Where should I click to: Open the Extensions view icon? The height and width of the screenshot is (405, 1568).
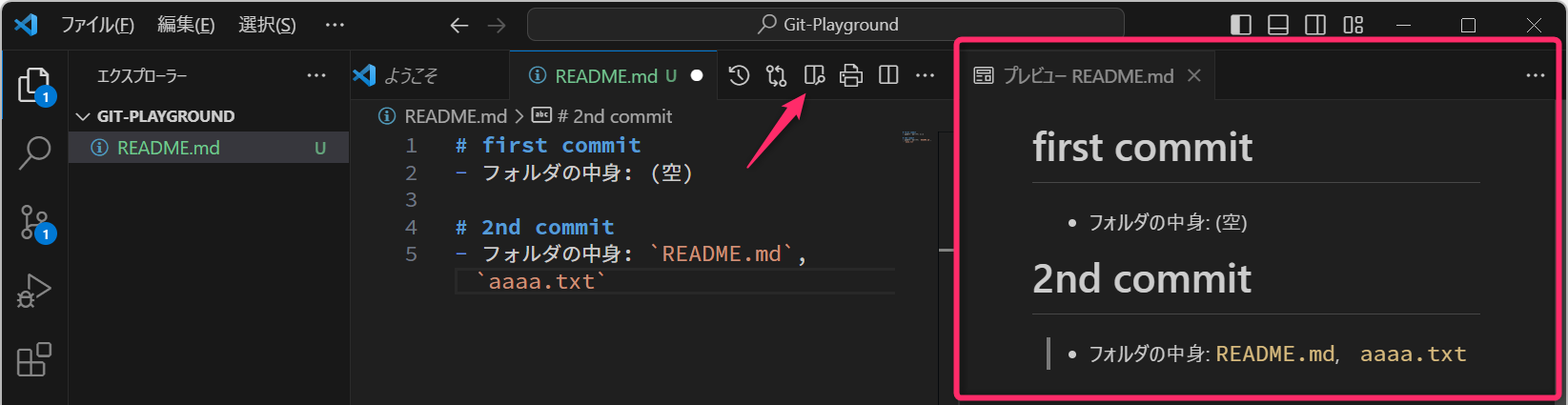tap(34, 360)
